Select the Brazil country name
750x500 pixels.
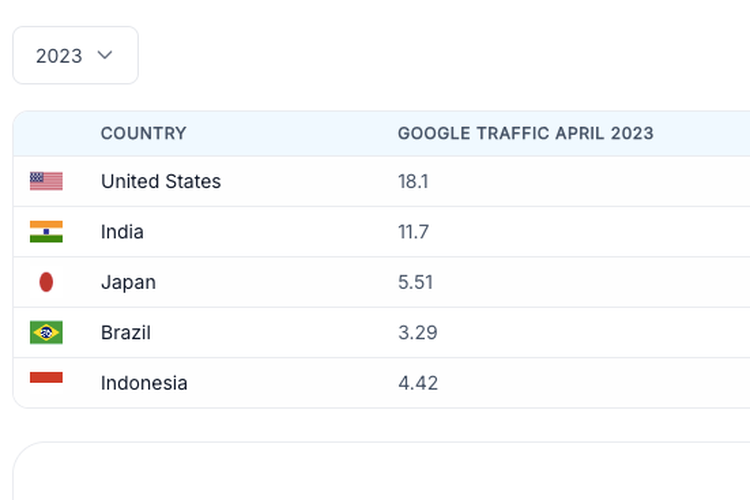pyautogui.click(x=126, y=333)
